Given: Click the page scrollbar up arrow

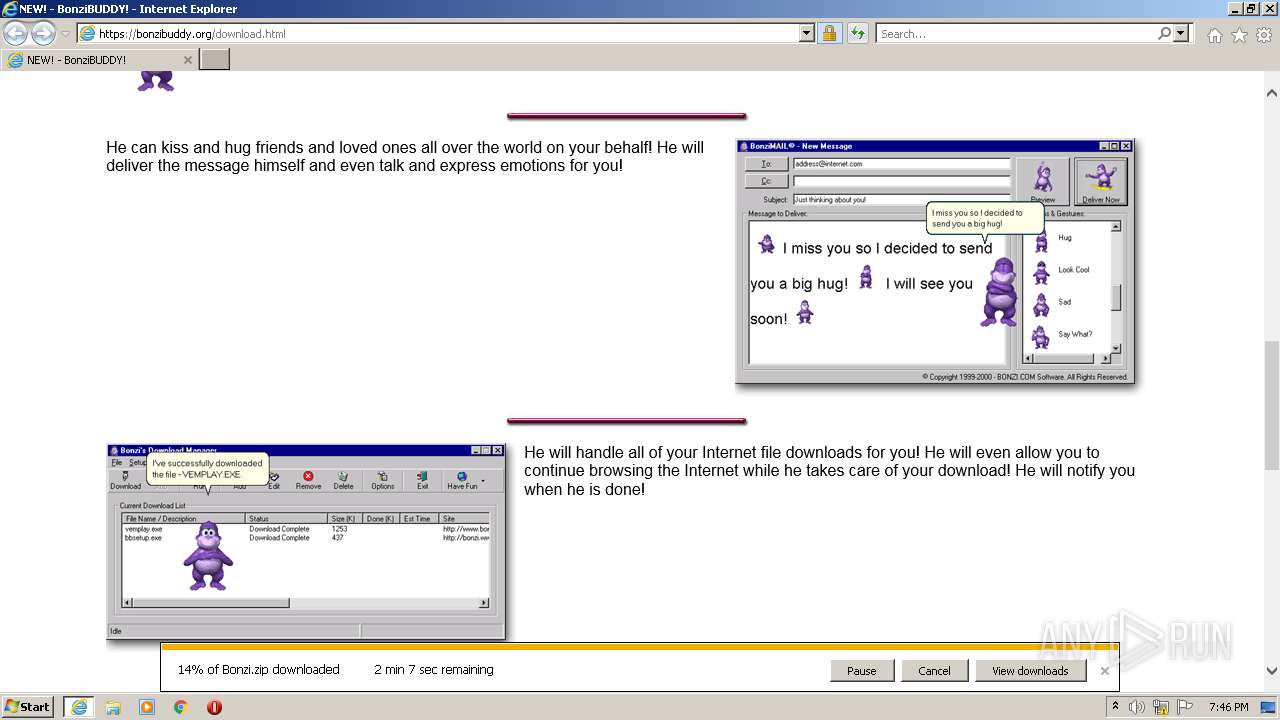Looking at the screenshot, I should tap(1272, 93).
